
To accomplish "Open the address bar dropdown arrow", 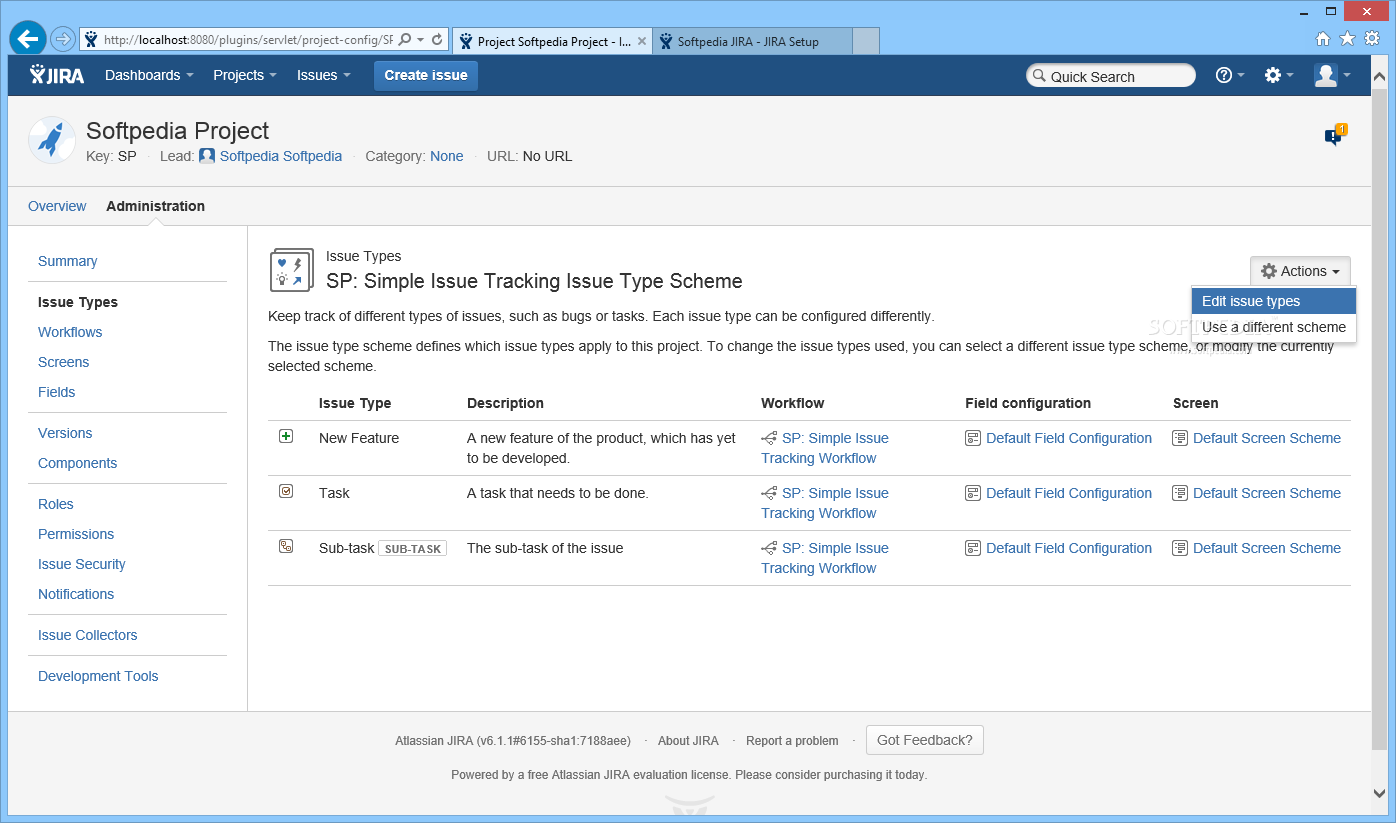I will pyautogui.click(x=421, y=40).
